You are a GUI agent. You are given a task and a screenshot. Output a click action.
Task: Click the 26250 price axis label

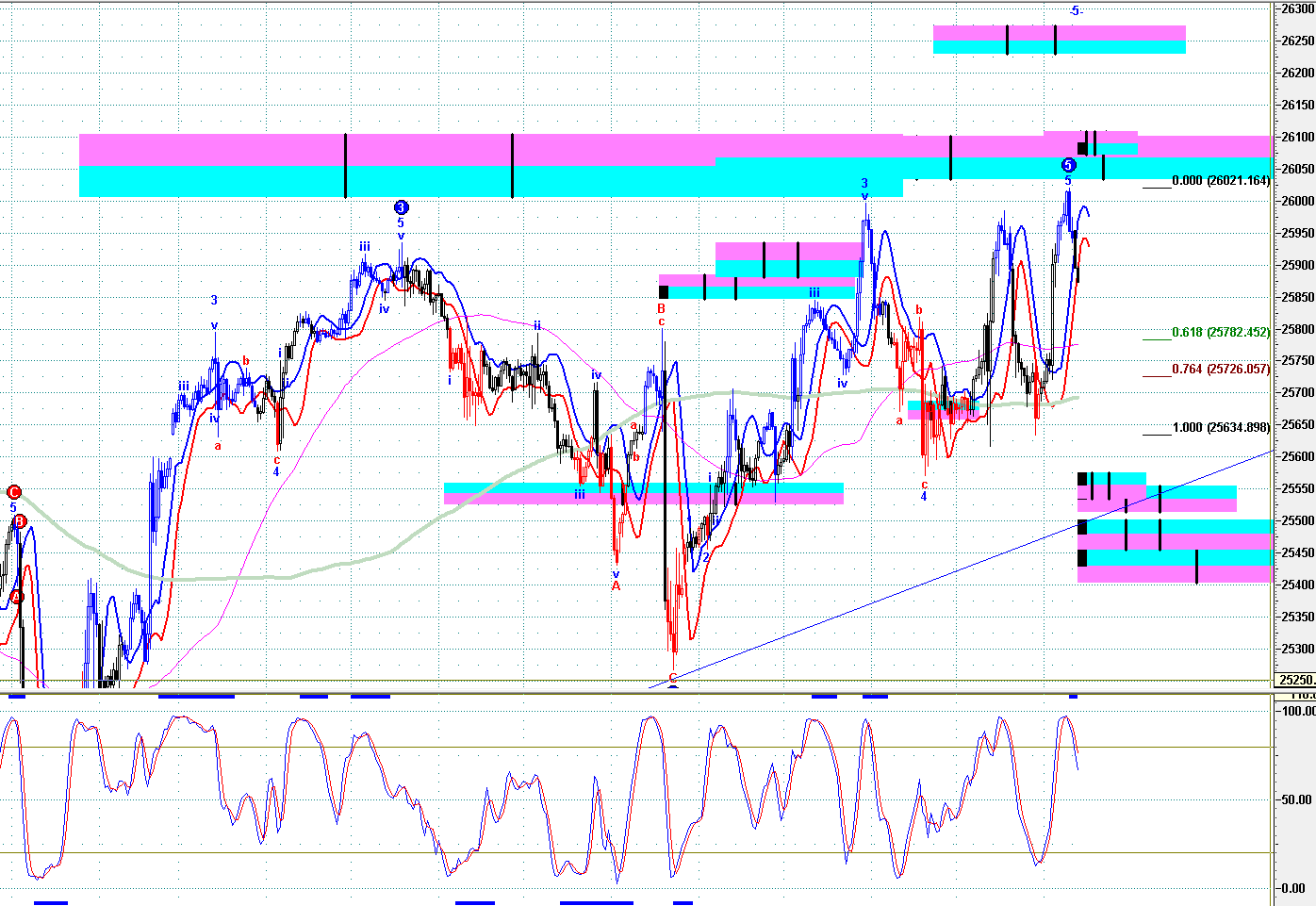click(x=1298, y=41)
